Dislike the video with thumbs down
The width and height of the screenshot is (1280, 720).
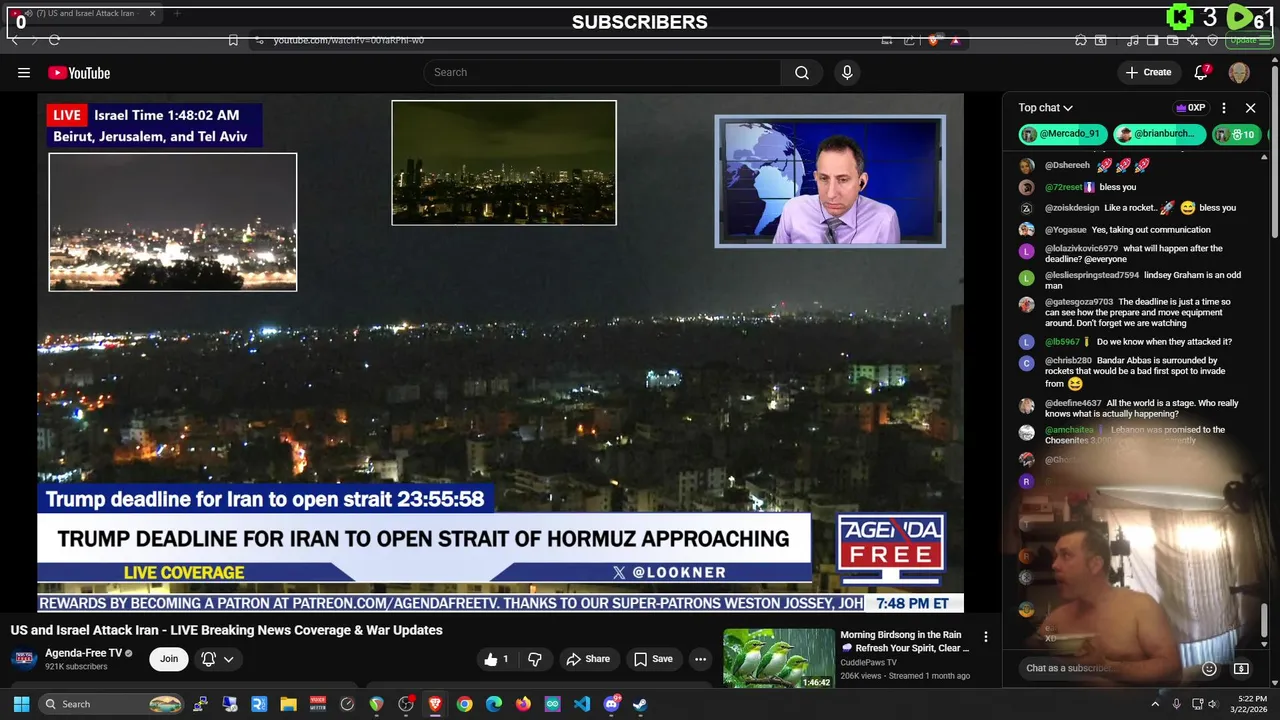[x=535, y=659]
